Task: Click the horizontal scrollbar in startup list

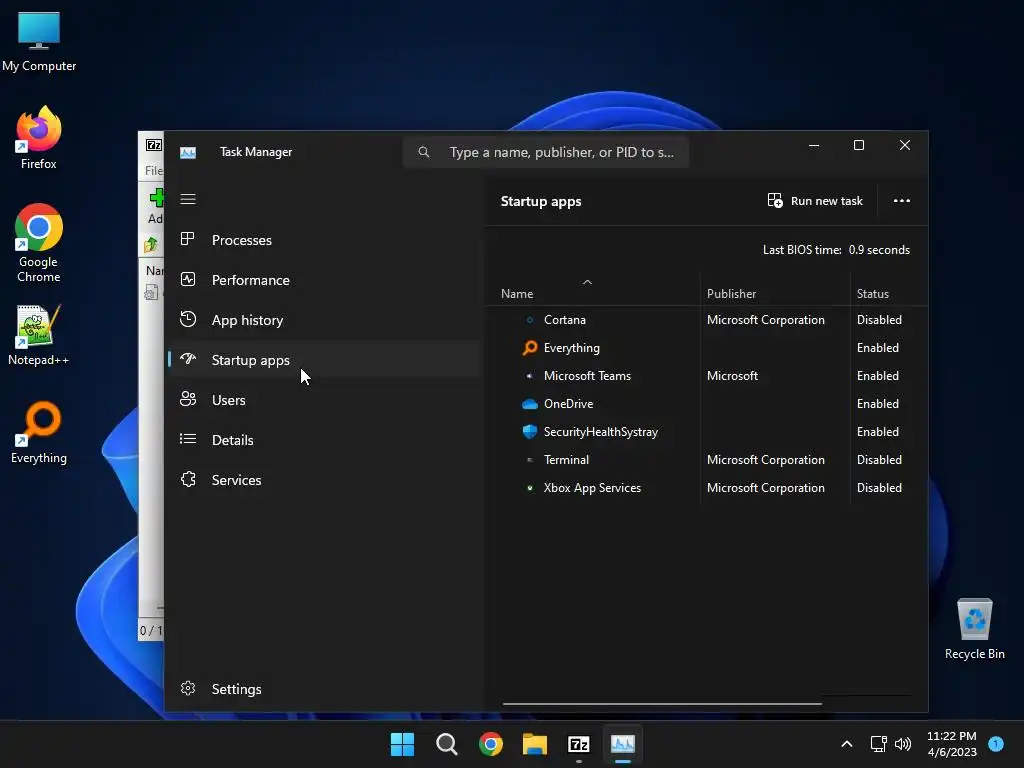Action: point(662,704)
